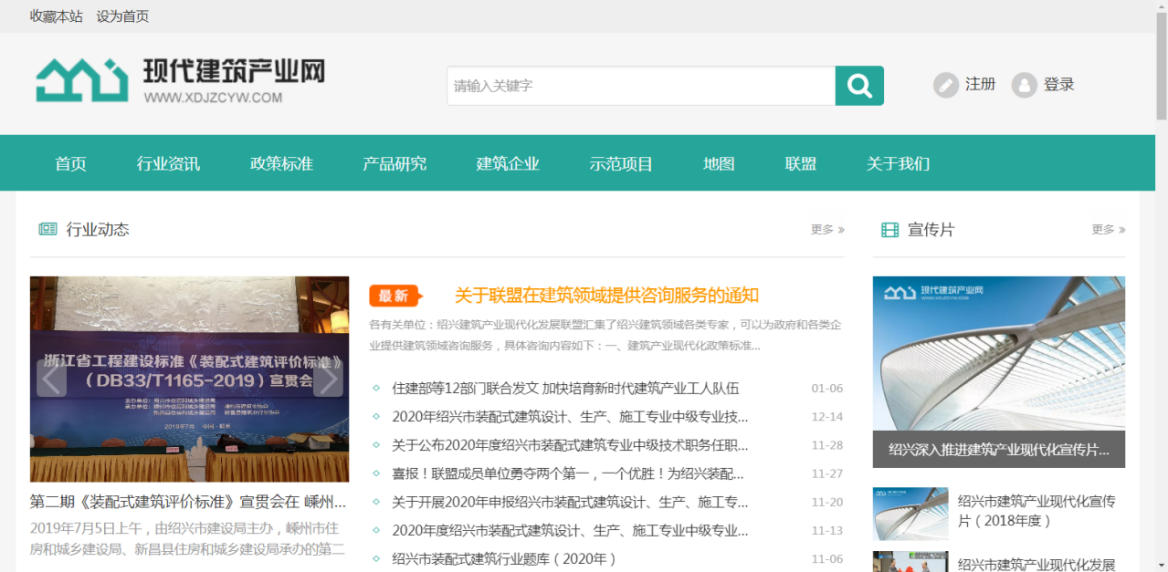
Task: Click the 宣传片 section heading
Action: [x=930, y=229]
